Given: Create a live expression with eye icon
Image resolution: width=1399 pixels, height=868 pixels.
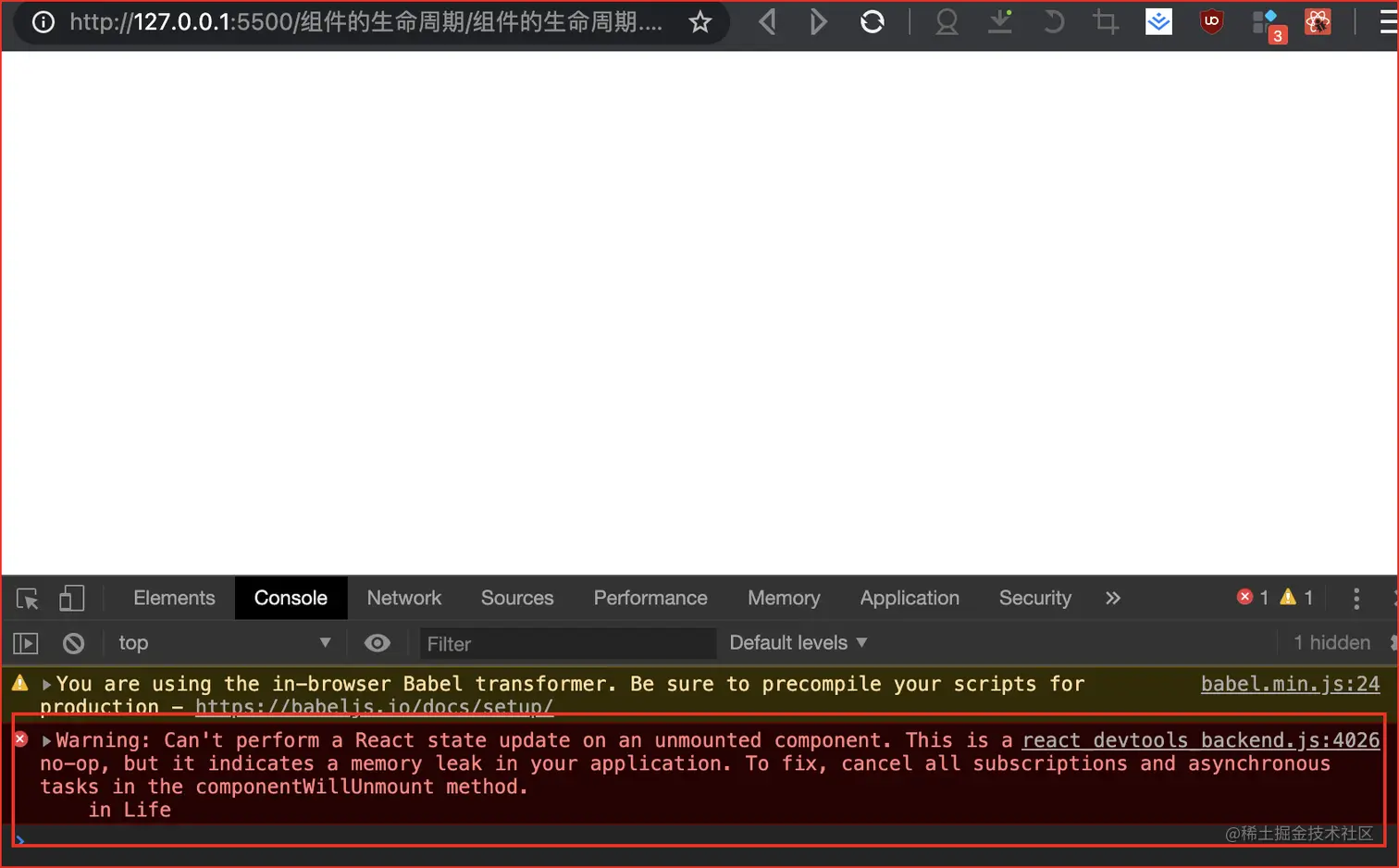Looking at the screenshot, I should tap(378, 643).
